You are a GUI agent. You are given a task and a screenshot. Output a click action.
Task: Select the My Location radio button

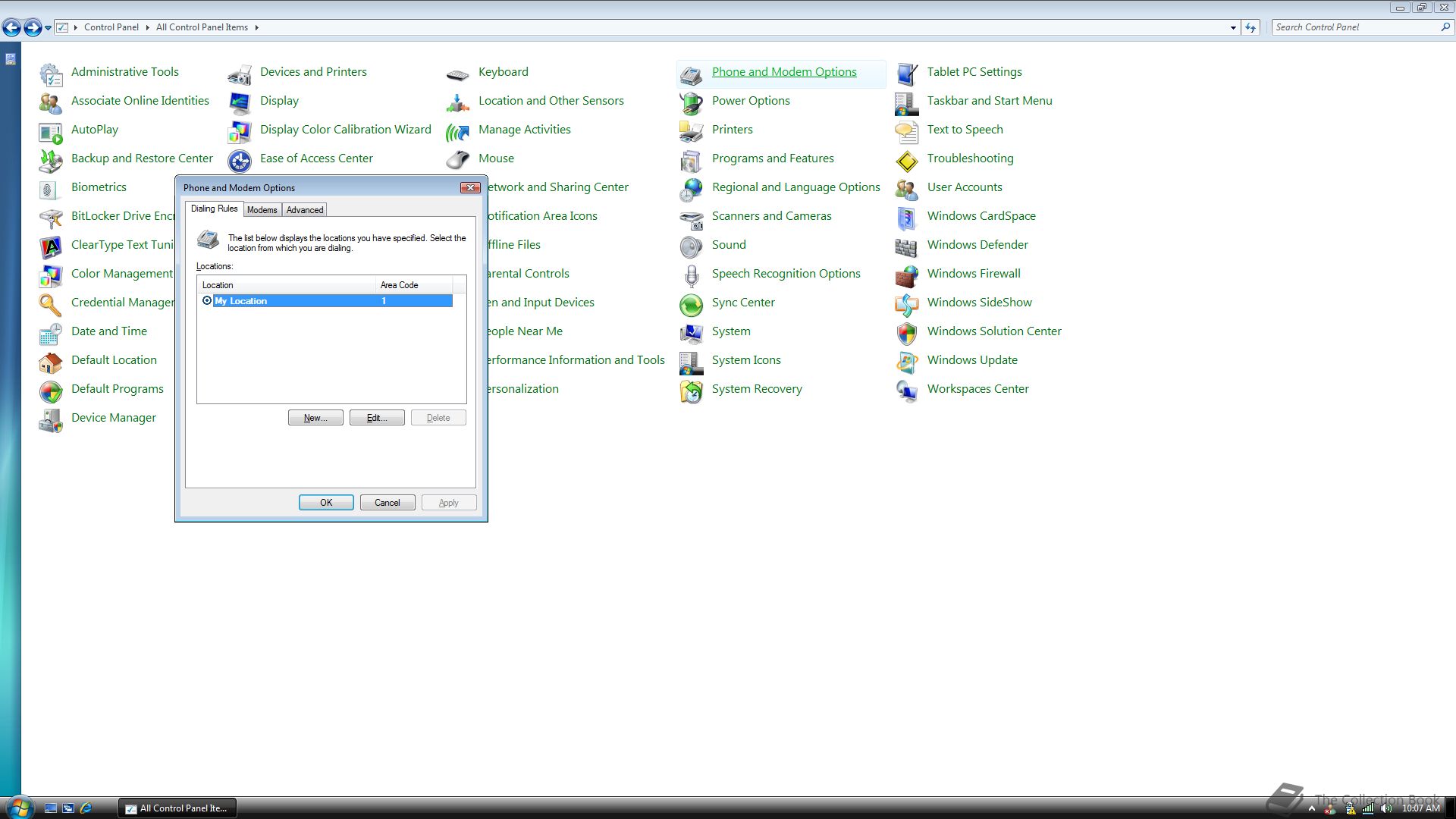click(207, 301)
